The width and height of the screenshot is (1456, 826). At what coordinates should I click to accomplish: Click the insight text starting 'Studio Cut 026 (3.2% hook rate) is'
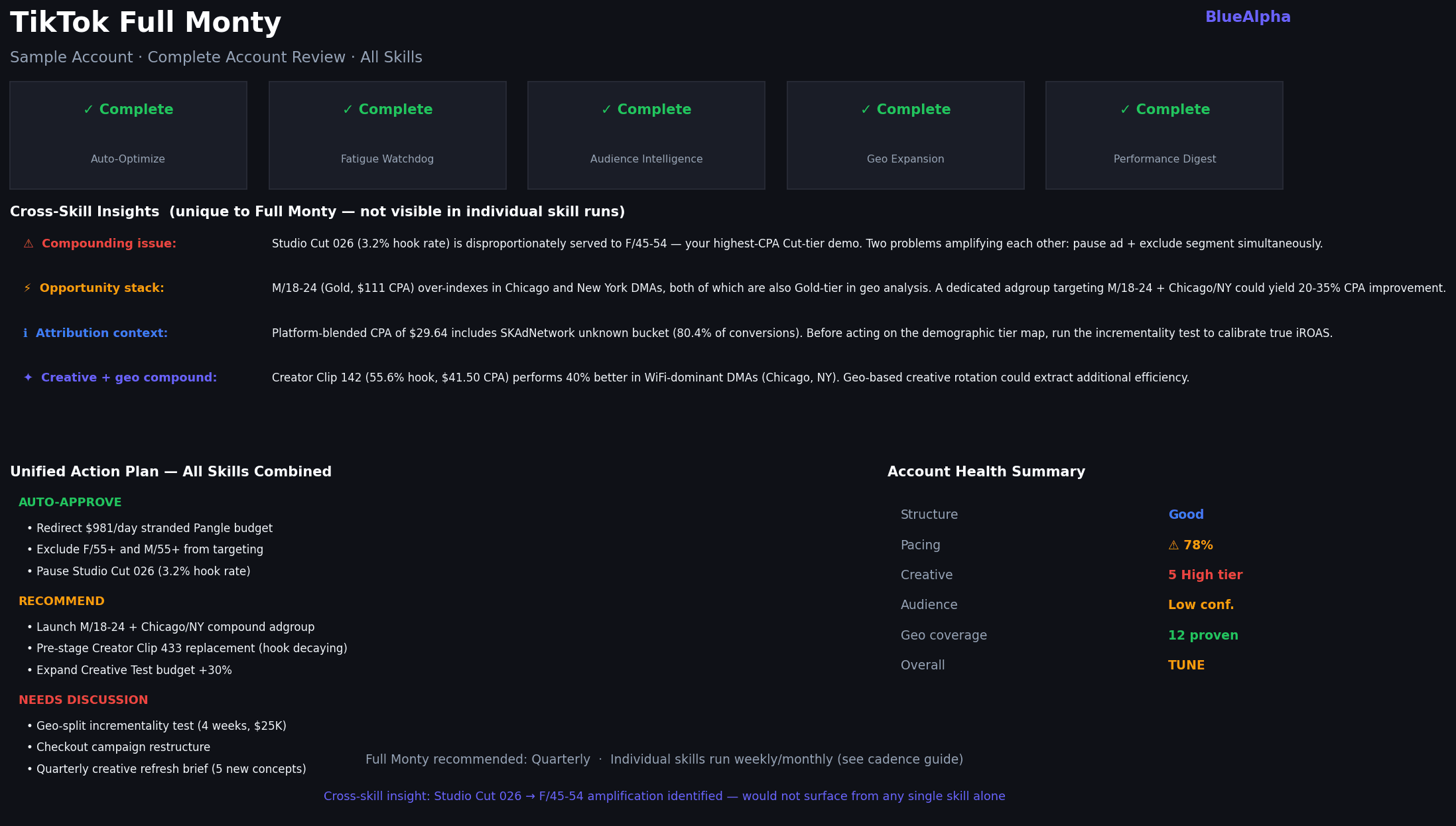click(x=797, y=243)
